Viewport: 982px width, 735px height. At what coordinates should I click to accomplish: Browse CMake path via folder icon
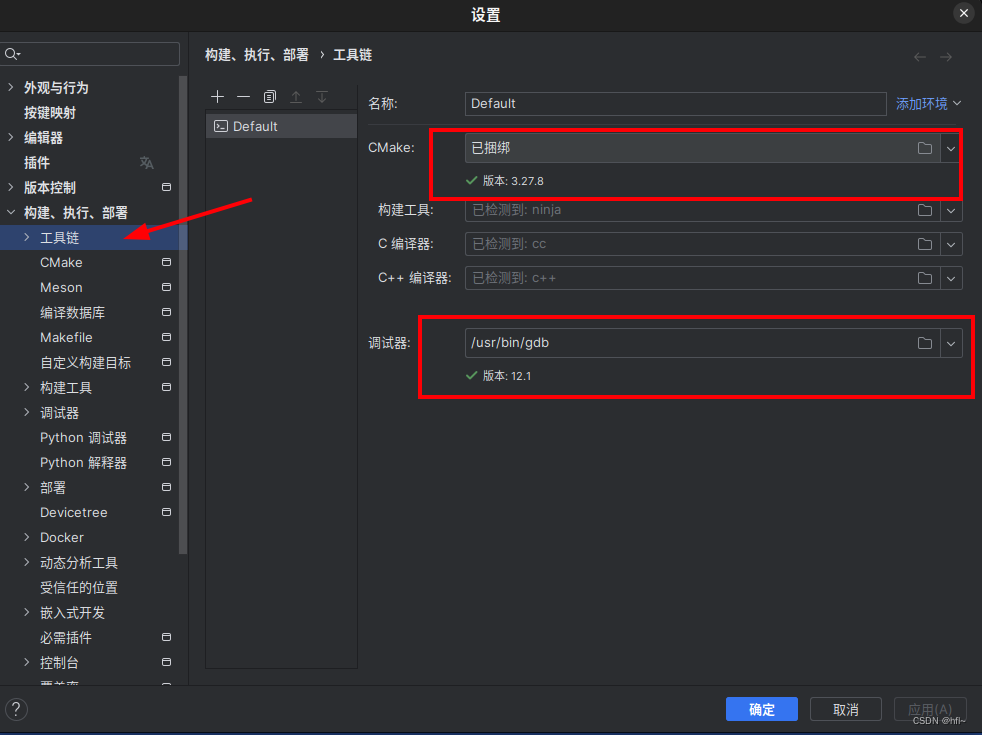924,147
